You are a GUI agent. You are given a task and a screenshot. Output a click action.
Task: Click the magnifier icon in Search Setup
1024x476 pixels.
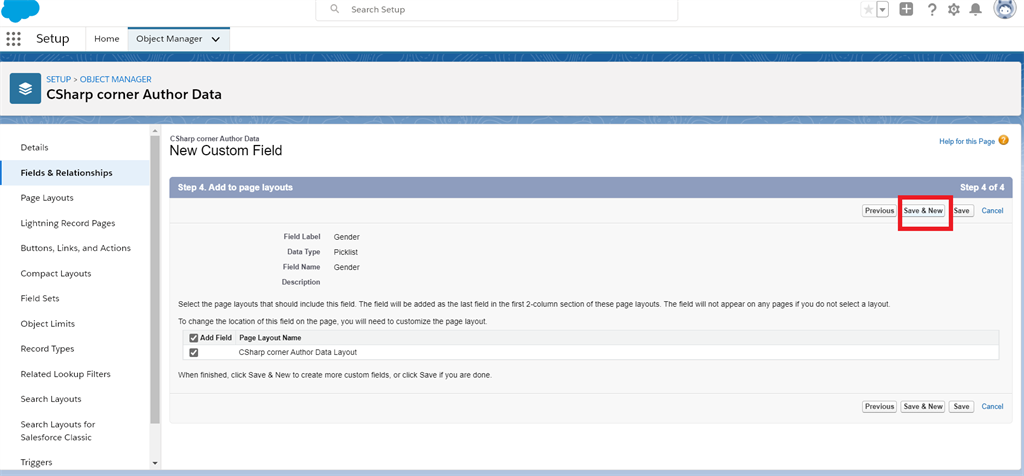335,9
